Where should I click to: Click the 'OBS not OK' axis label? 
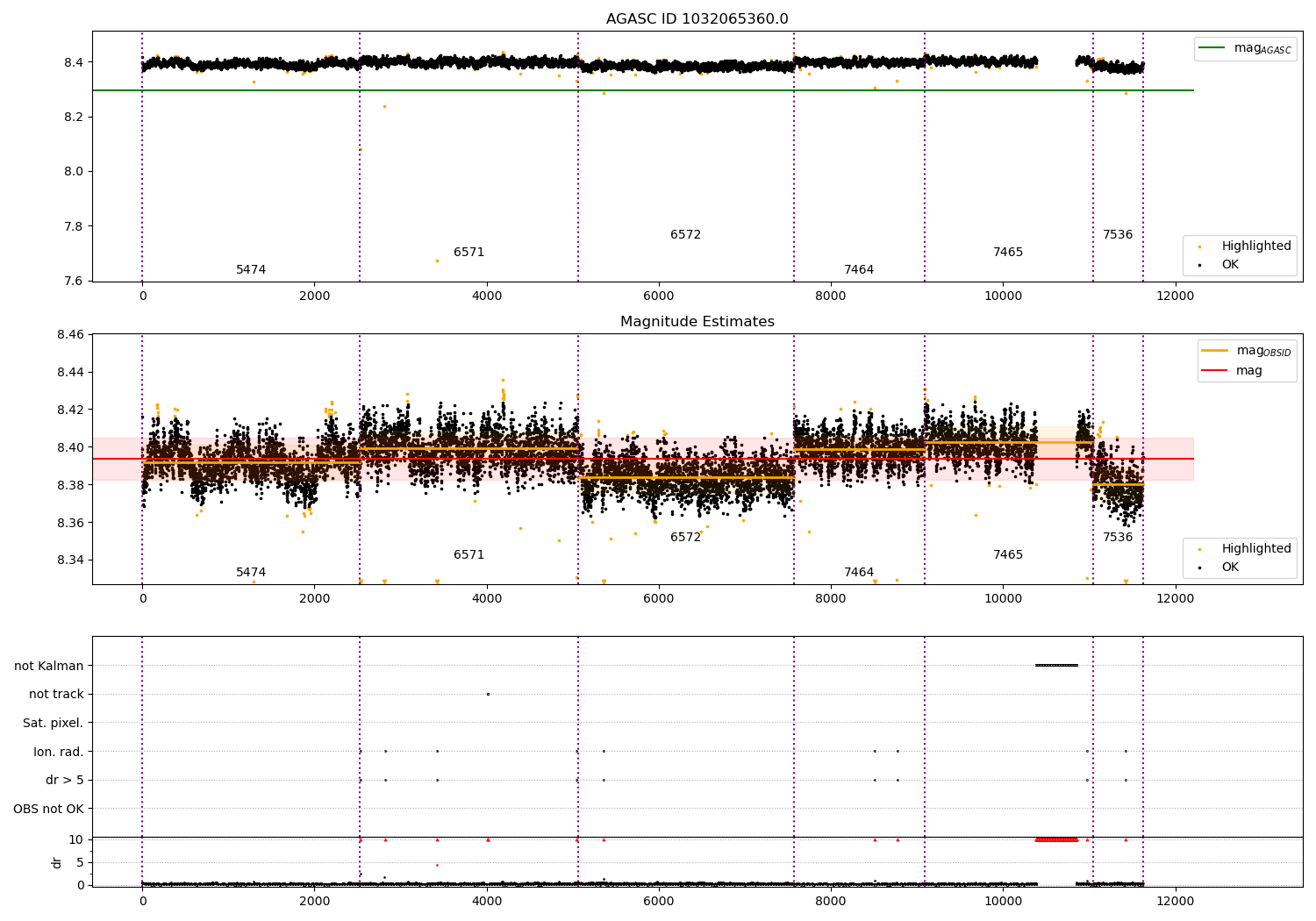[x=49, y=809]
